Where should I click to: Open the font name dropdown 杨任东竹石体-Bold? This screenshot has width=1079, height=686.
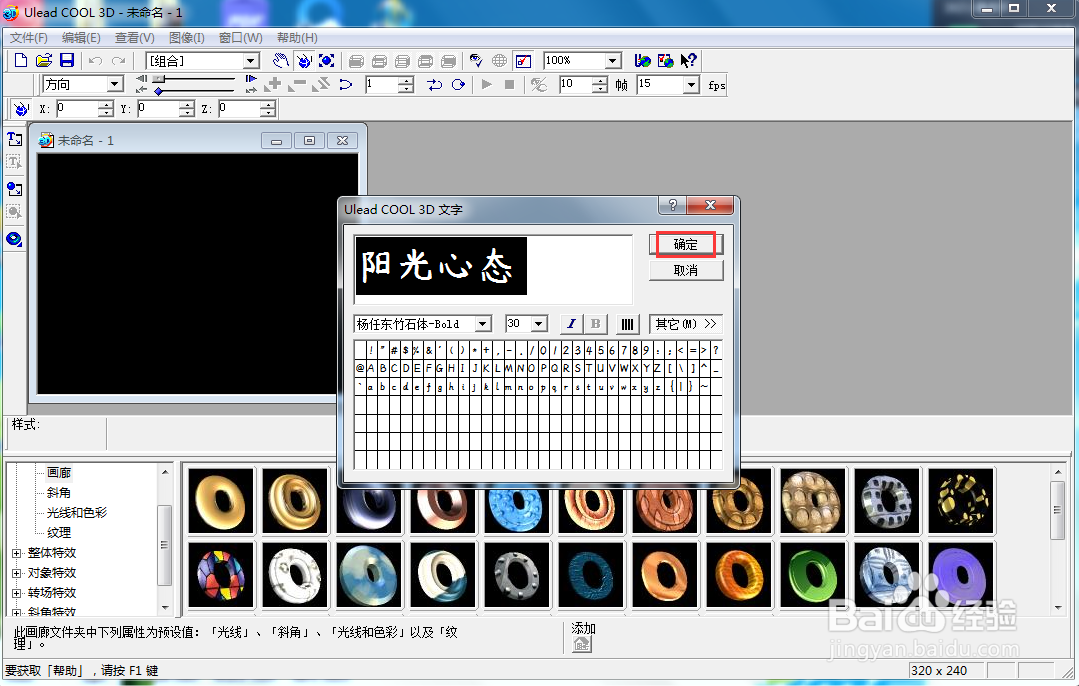pyautogui.click(x=483, y=324)
